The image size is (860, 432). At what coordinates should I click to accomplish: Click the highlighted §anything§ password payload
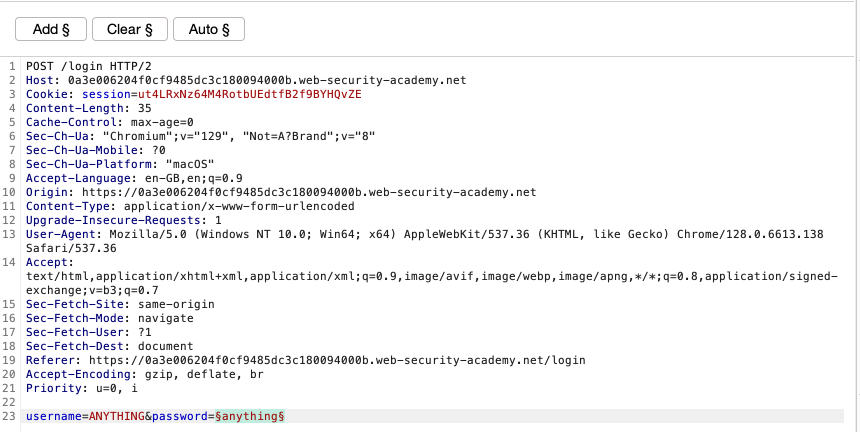(x=253, y=415)
